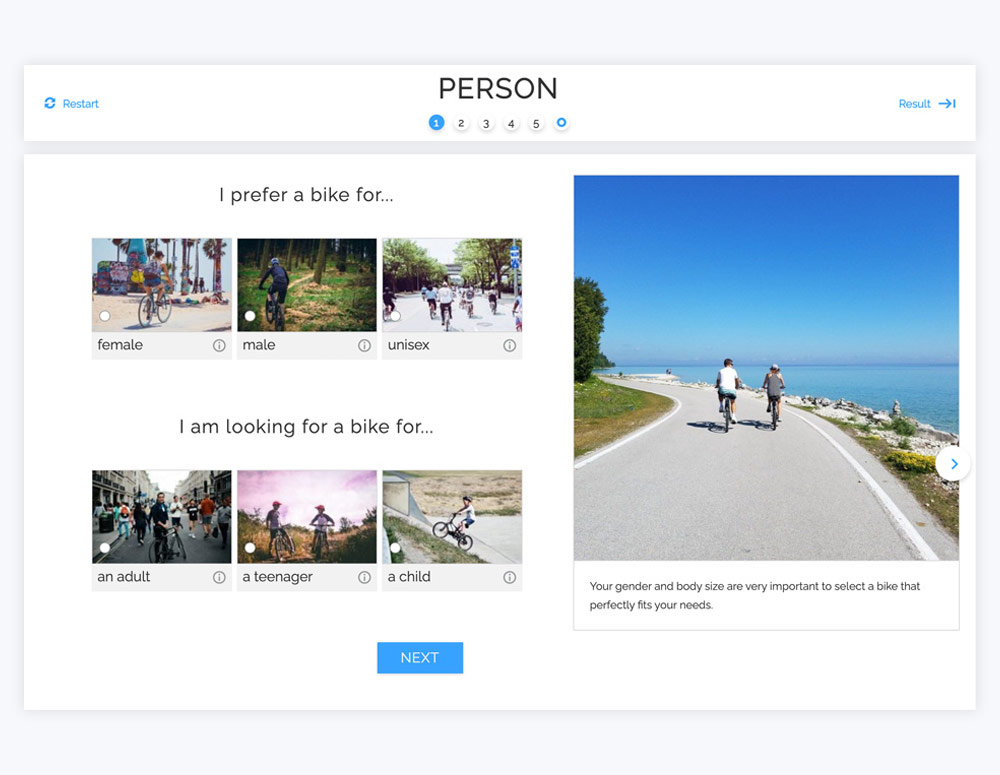Go to step 5 in progress indicator

536,124
